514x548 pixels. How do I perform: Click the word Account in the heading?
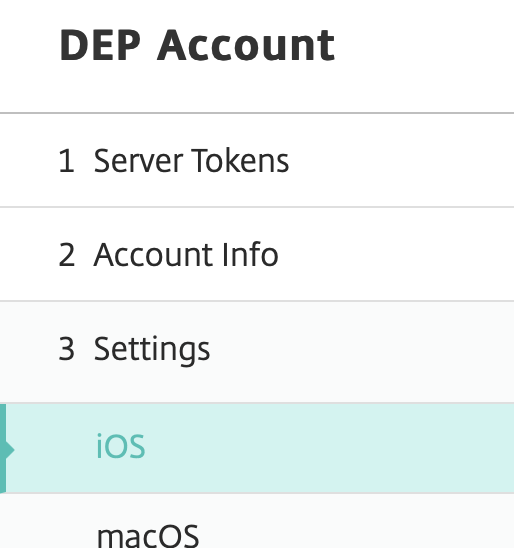246,45
